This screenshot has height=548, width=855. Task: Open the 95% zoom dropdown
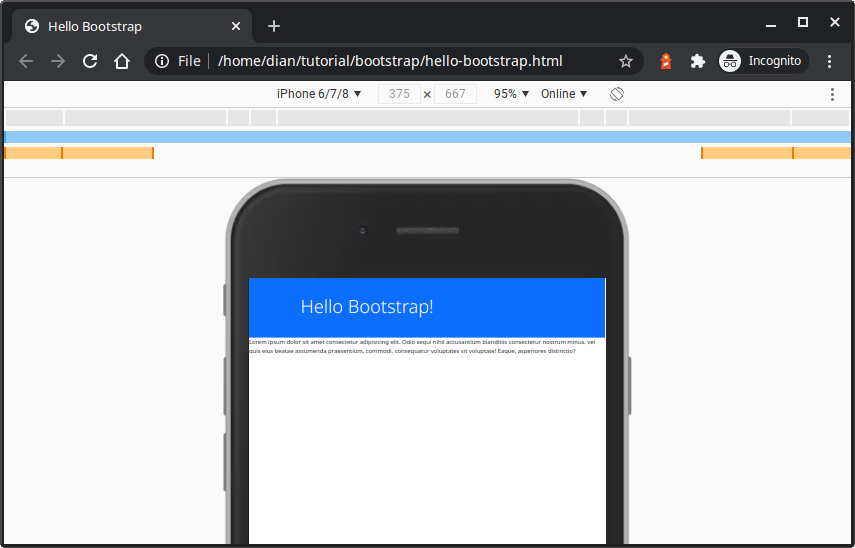511,94
